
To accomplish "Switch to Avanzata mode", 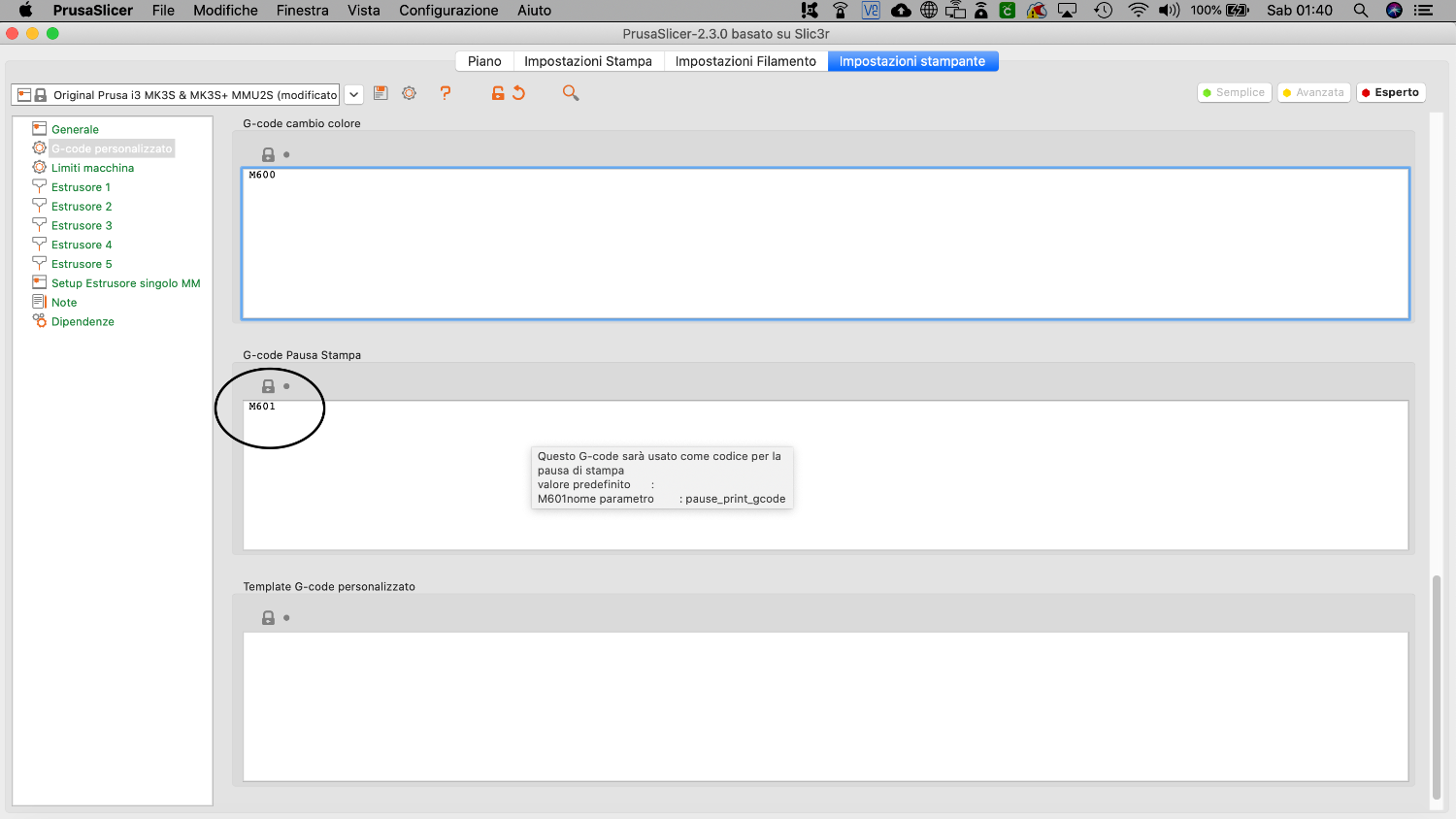I will 1314,92.
